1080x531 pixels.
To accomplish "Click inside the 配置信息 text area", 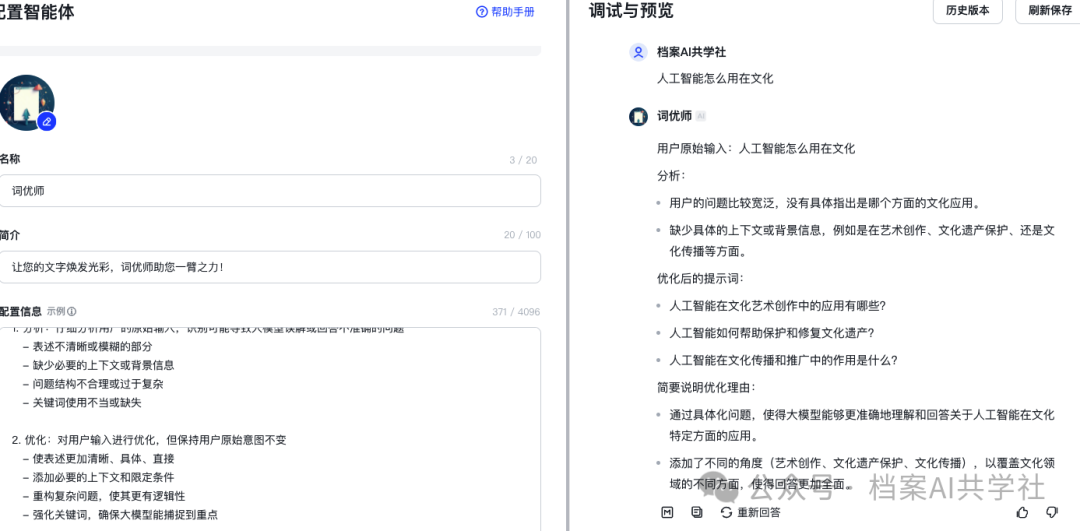I will click(x=270, y=429).
